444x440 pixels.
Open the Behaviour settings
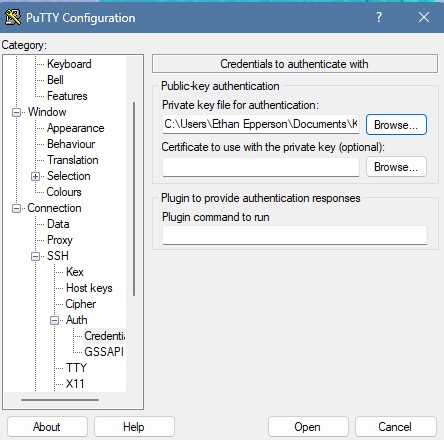pos(71,144)
